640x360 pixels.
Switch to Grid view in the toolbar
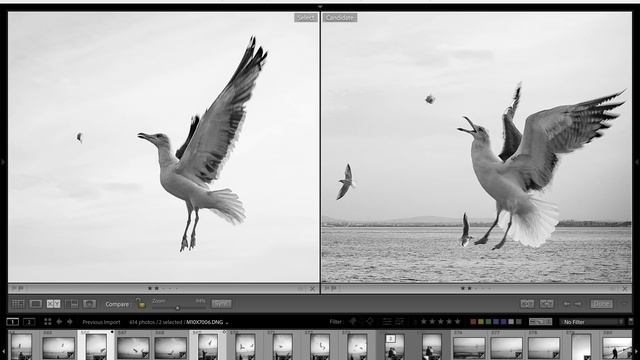tap(18, 304)
